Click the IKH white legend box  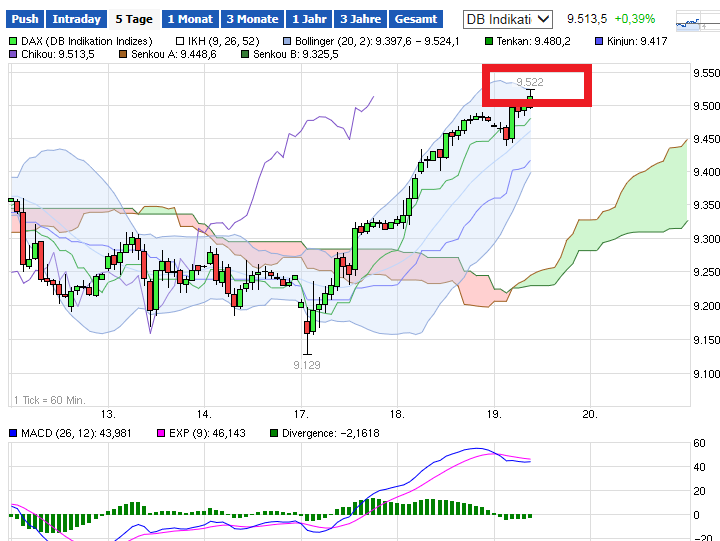click(180, 41)
